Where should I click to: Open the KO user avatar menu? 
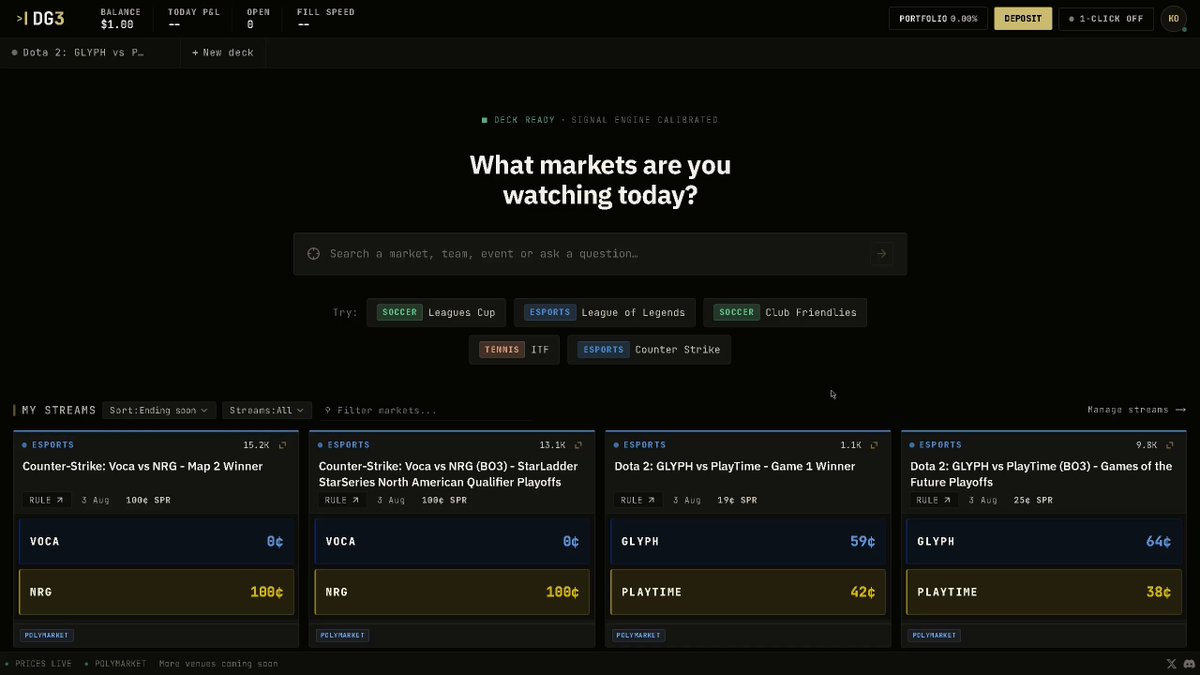tap(1172, 18)
